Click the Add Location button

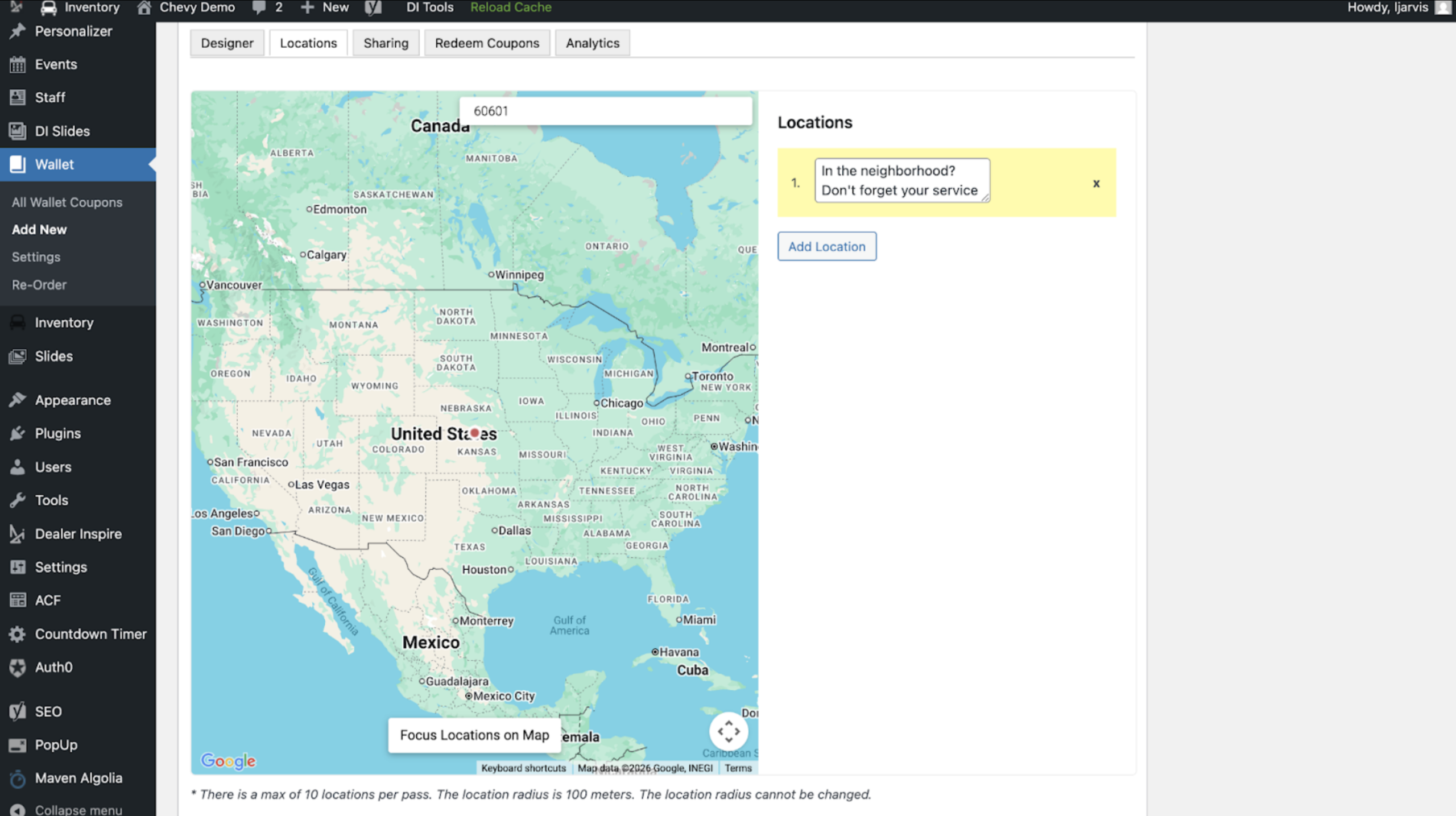point(827,246)
